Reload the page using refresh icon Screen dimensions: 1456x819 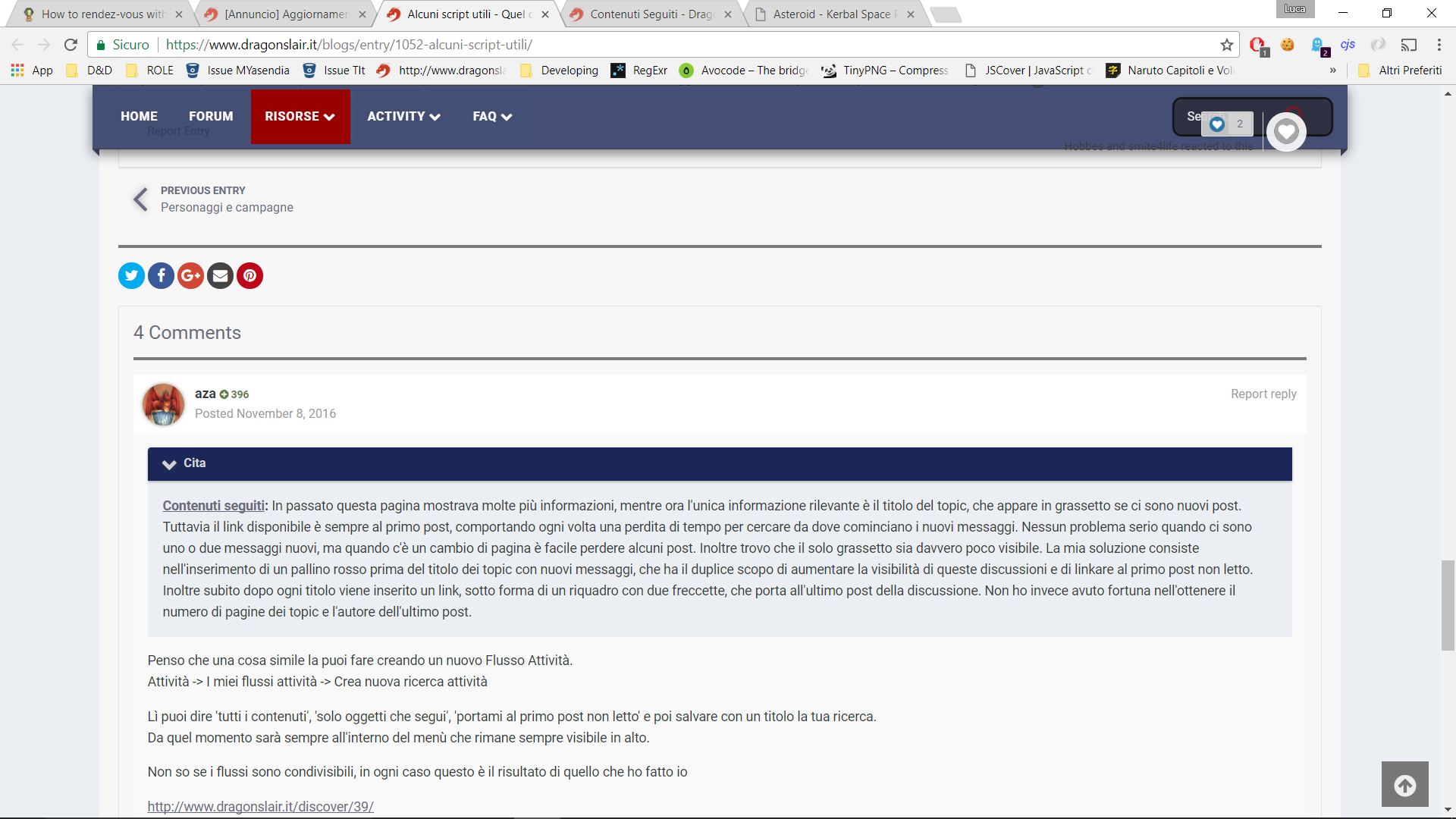coord(71,45)
